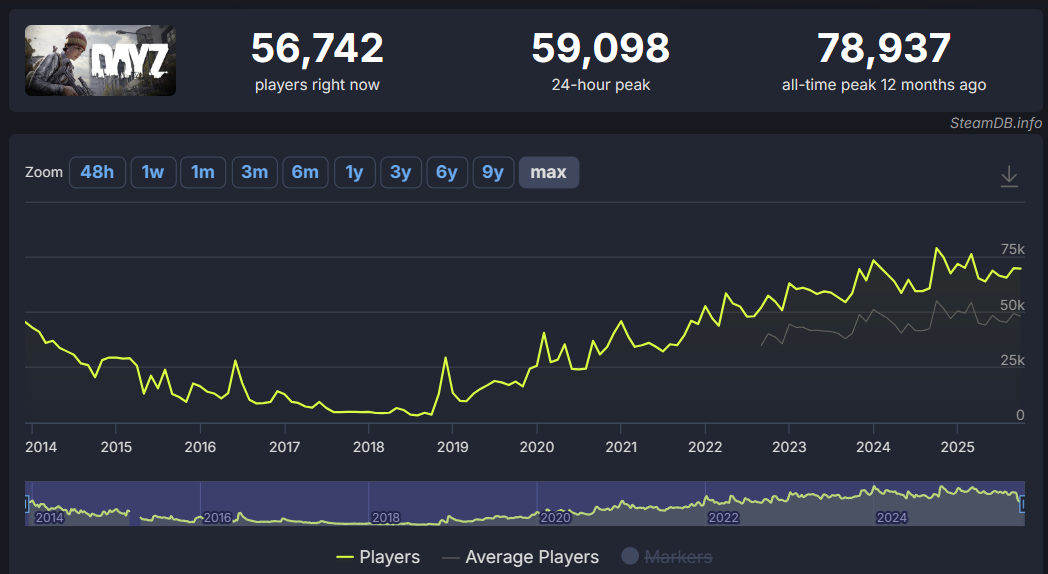The height and width of the screenshot is (574, 1048).
Task: Click the 56,742 players right now value
Action: pyautogui.click(x=317, y=48)
